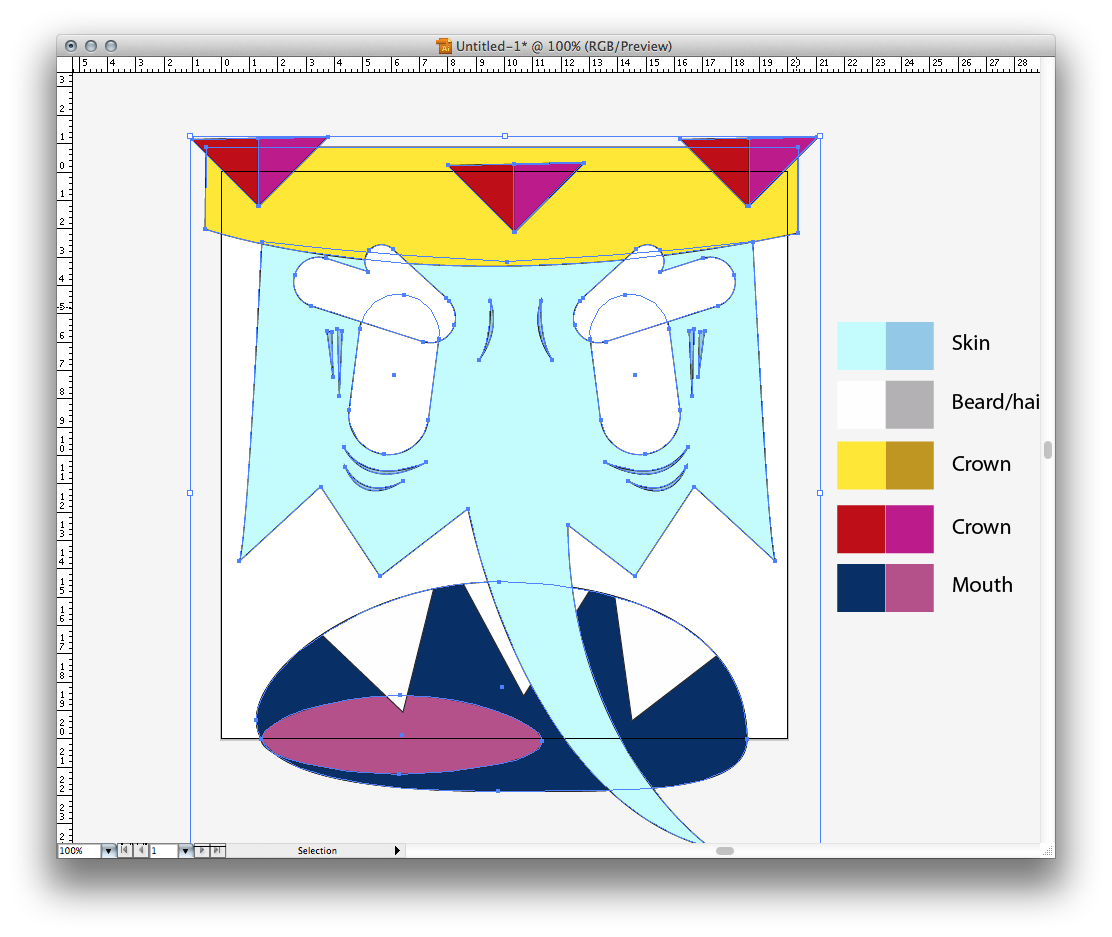
Task: Pick the navy blue Mouth swatch
Action: pos(861,588)
